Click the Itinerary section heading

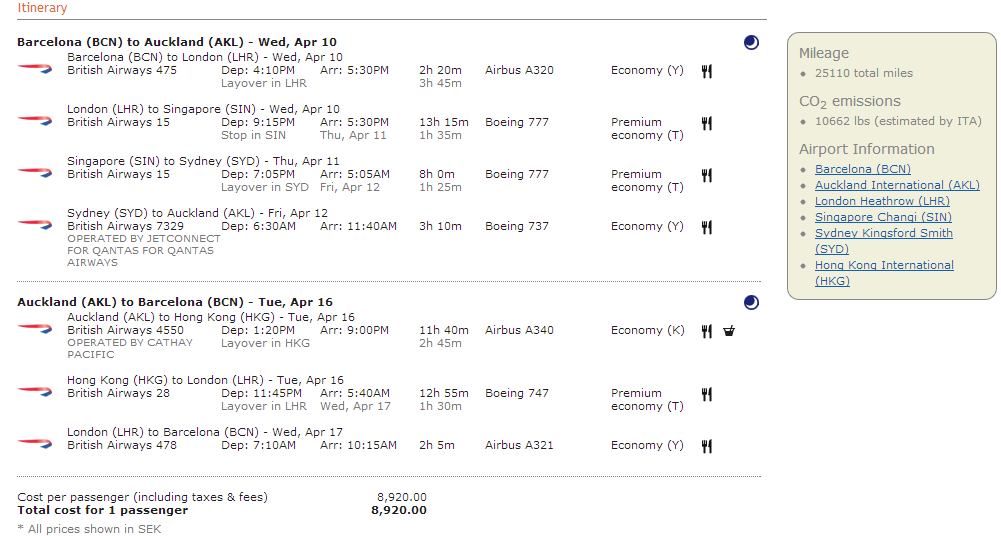pyautogui.click(x=42, y=8)
